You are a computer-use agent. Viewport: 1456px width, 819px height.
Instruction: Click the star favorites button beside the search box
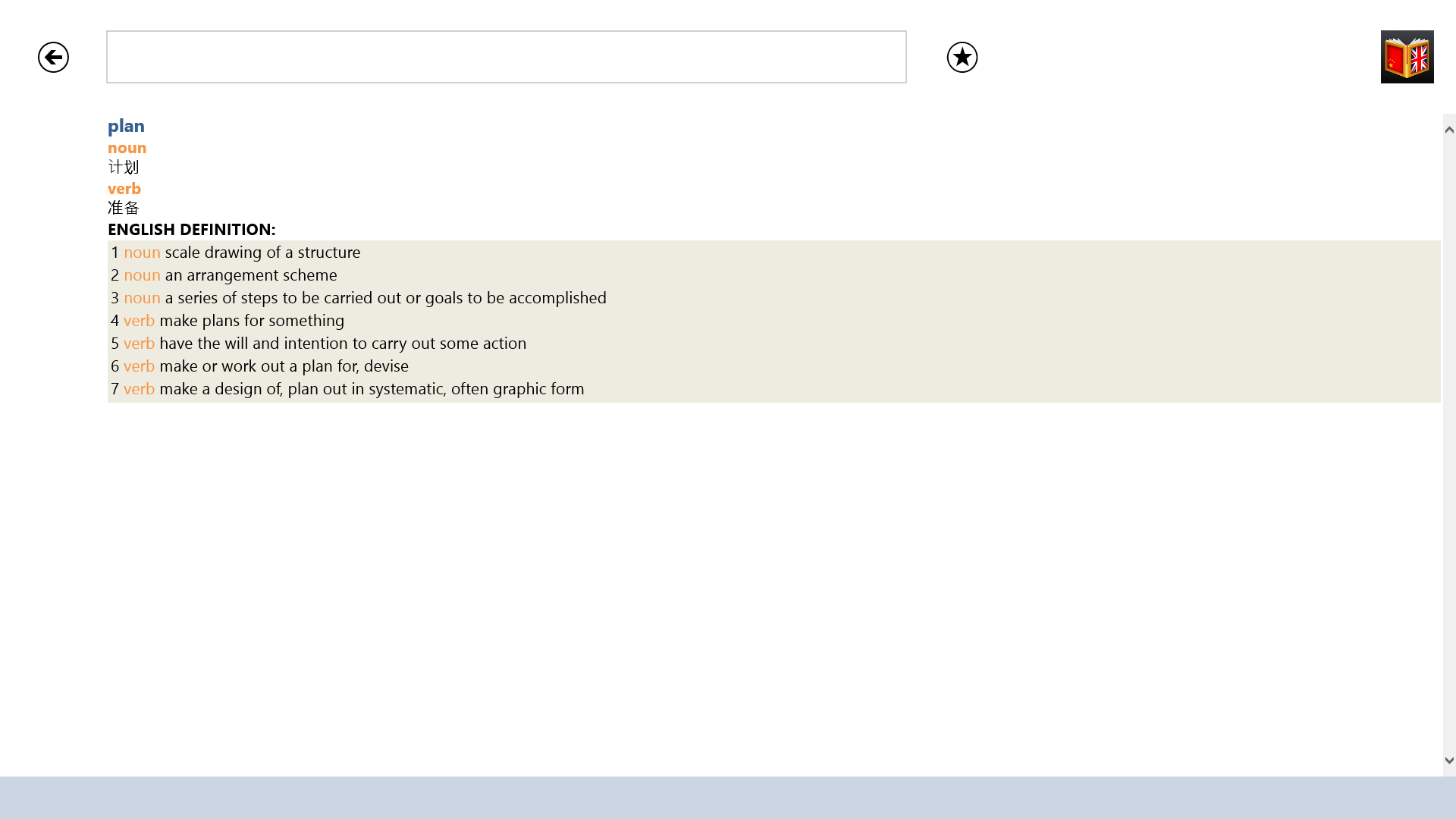tap(961, 57)
